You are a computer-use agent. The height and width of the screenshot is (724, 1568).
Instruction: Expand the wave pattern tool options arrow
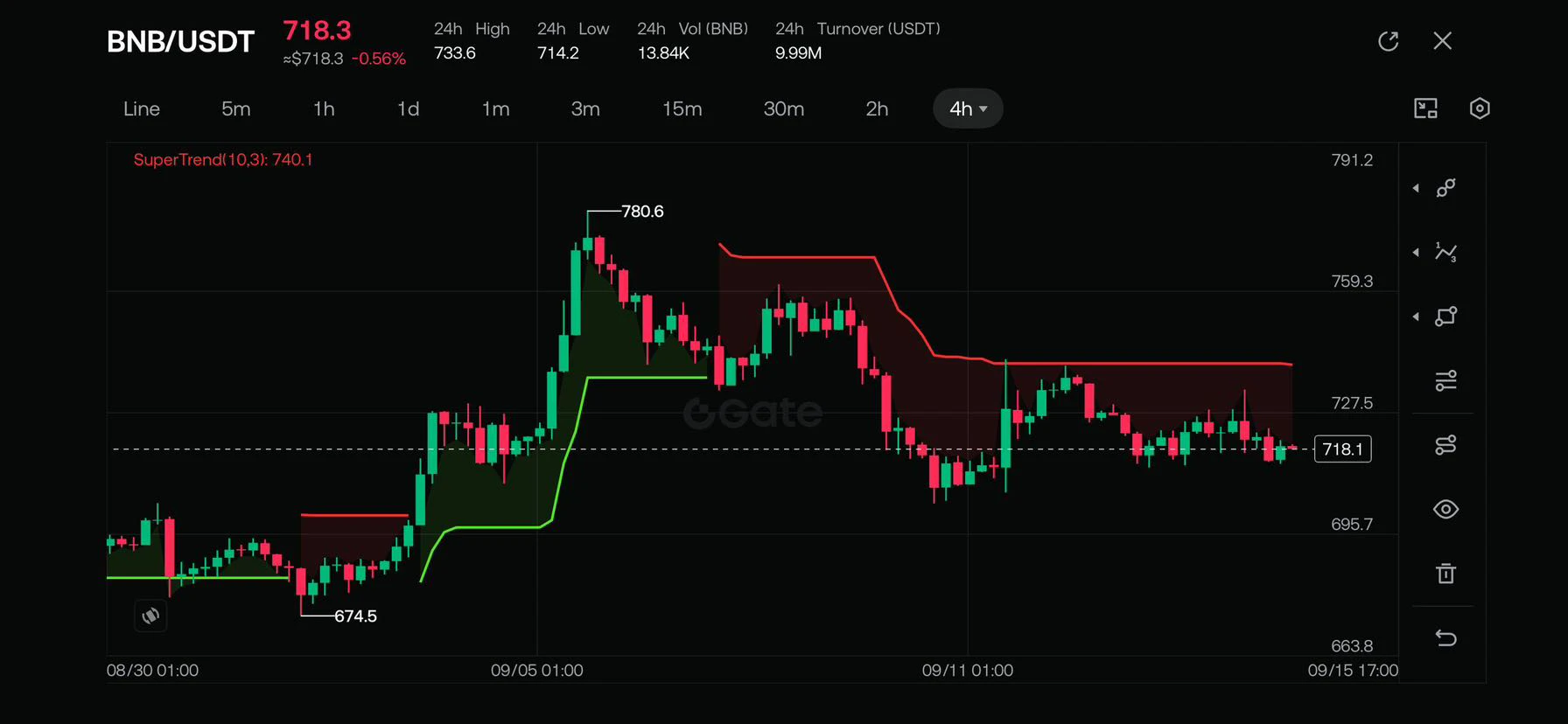pos(1417,253)
